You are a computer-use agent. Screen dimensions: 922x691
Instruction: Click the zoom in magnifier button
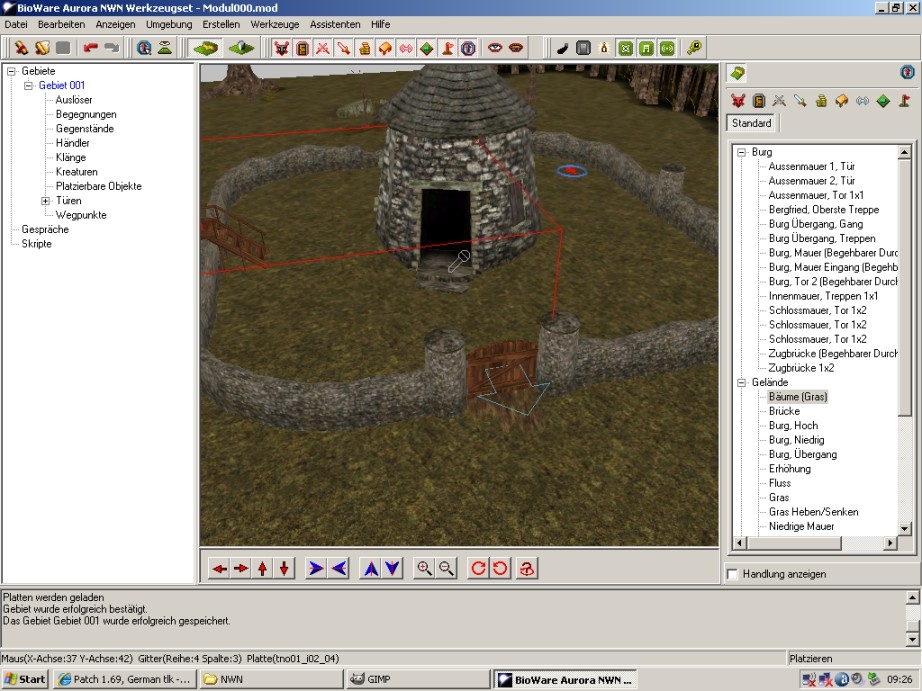(x=425, y=568)
